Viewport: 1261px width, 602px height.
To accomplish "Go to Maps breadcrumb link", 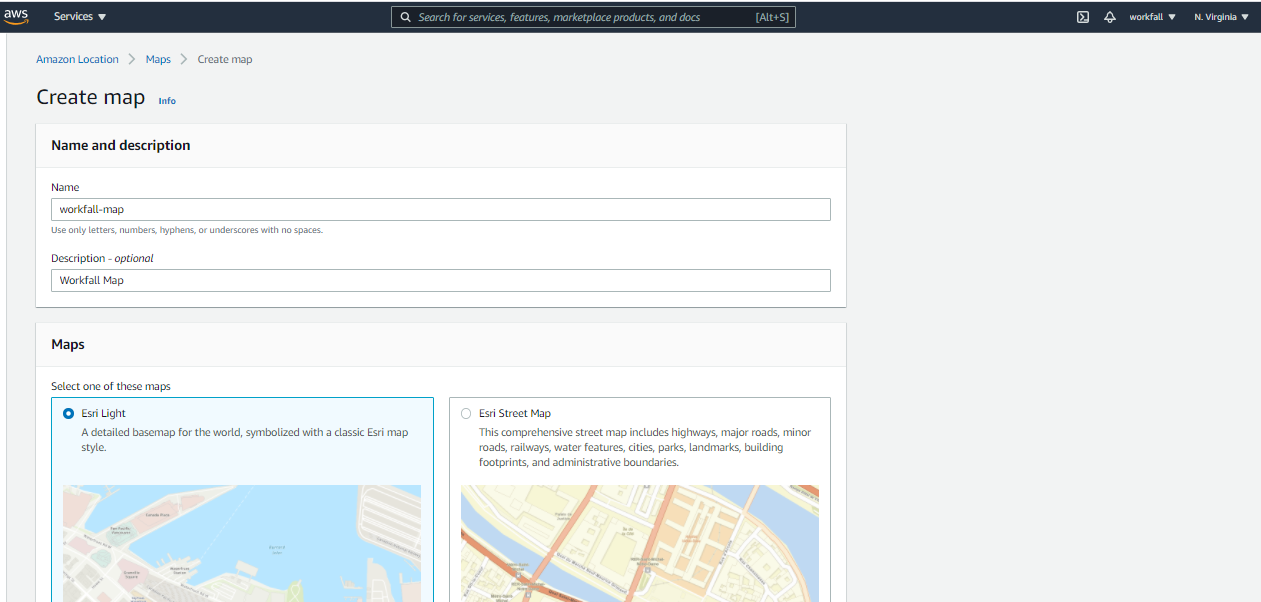I will (x=158, y=60).
